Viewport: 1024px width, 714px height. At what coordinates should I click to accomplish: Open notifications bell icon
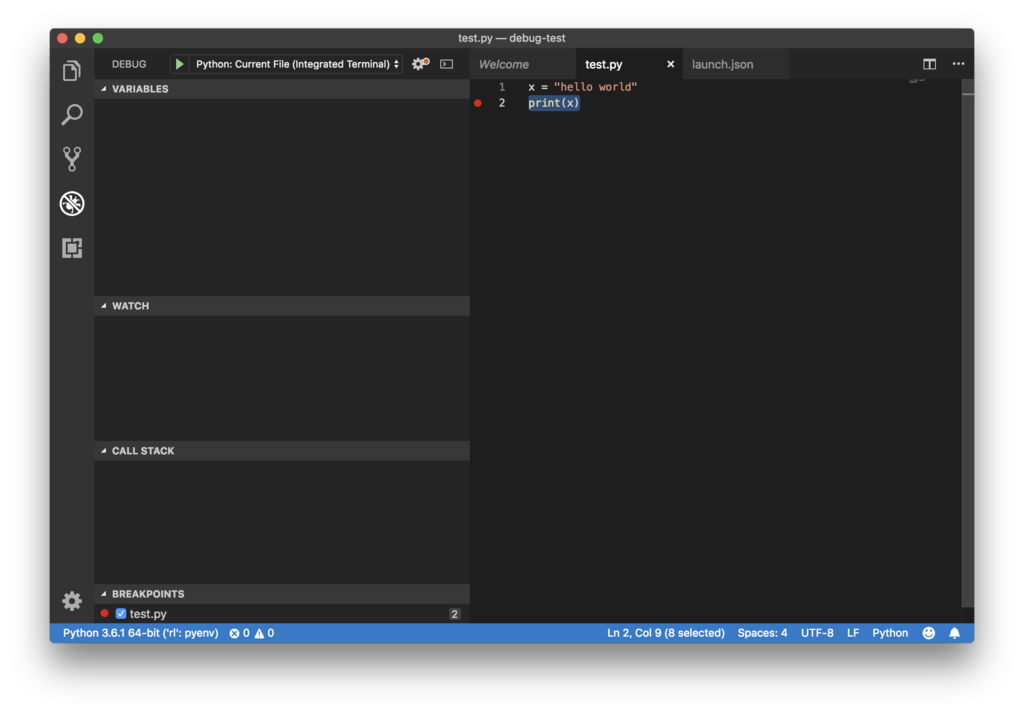[x=954, y=633]
